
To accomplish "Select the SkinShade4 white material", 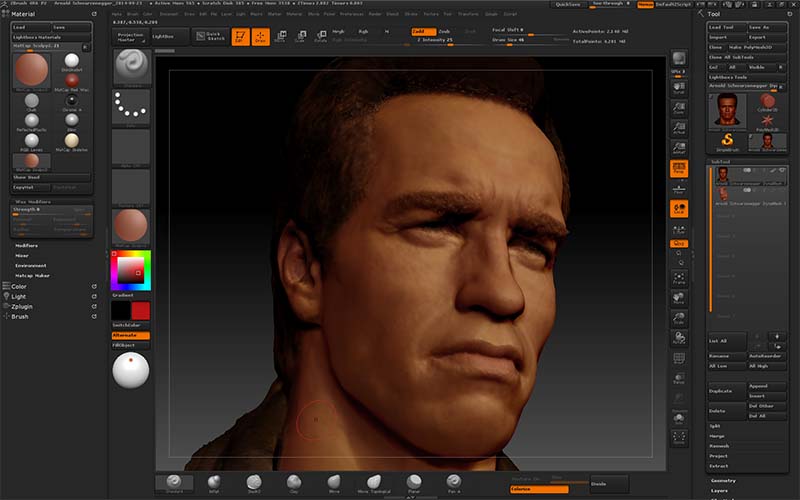I will coord(72,62).
